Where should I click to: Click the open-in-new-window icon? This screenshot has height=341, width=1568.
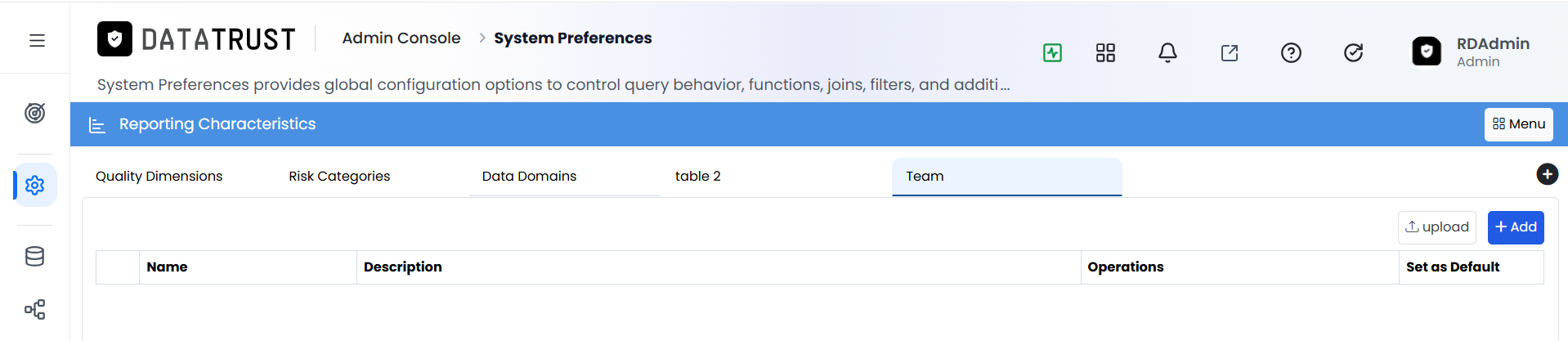(x=1230, y=53)
